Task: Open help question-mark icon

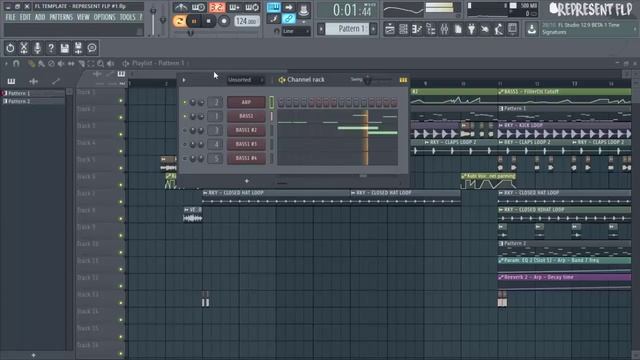Action: pyautogui.click(x=51, y=48)
